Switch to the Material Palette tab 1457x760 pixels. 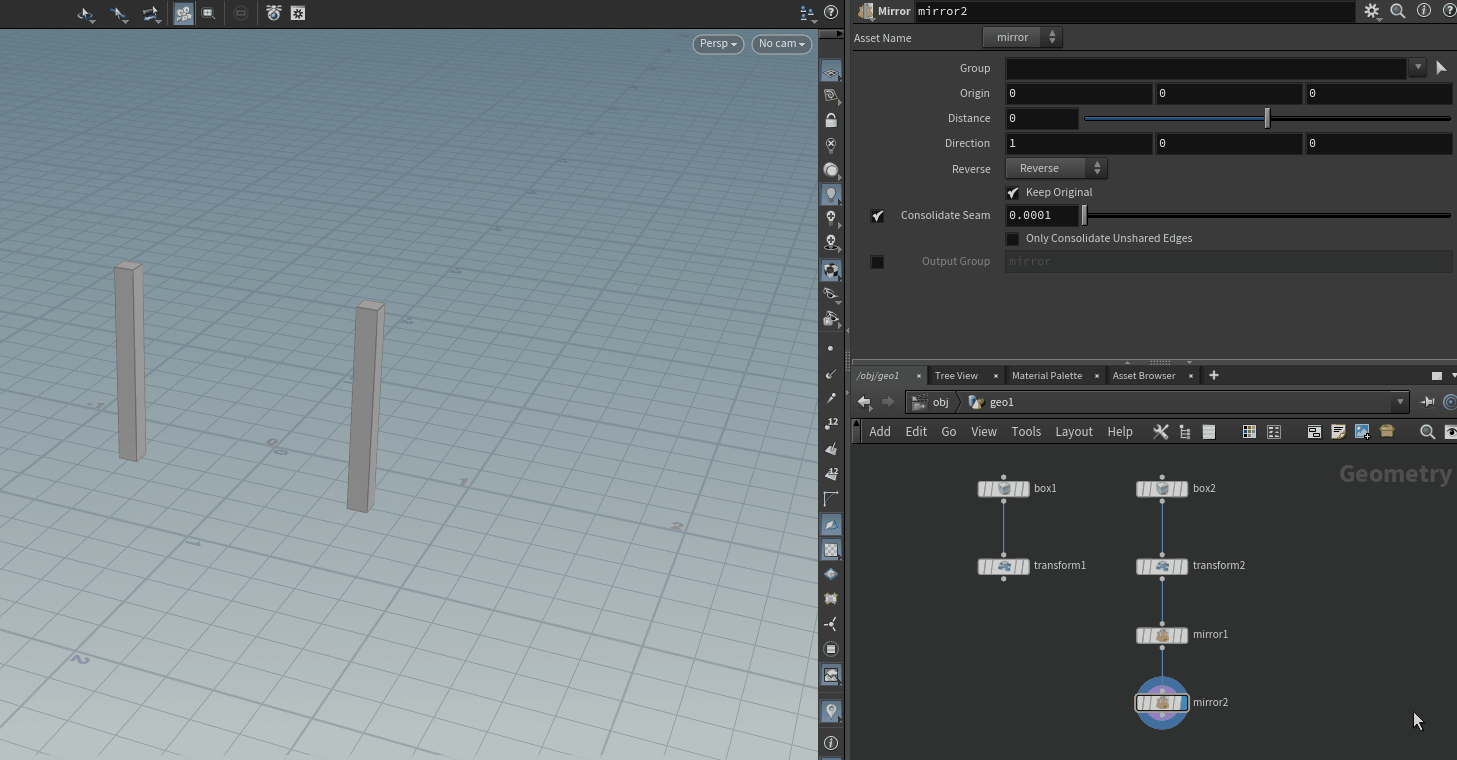pyautogui.click(x=1046, y=376)
